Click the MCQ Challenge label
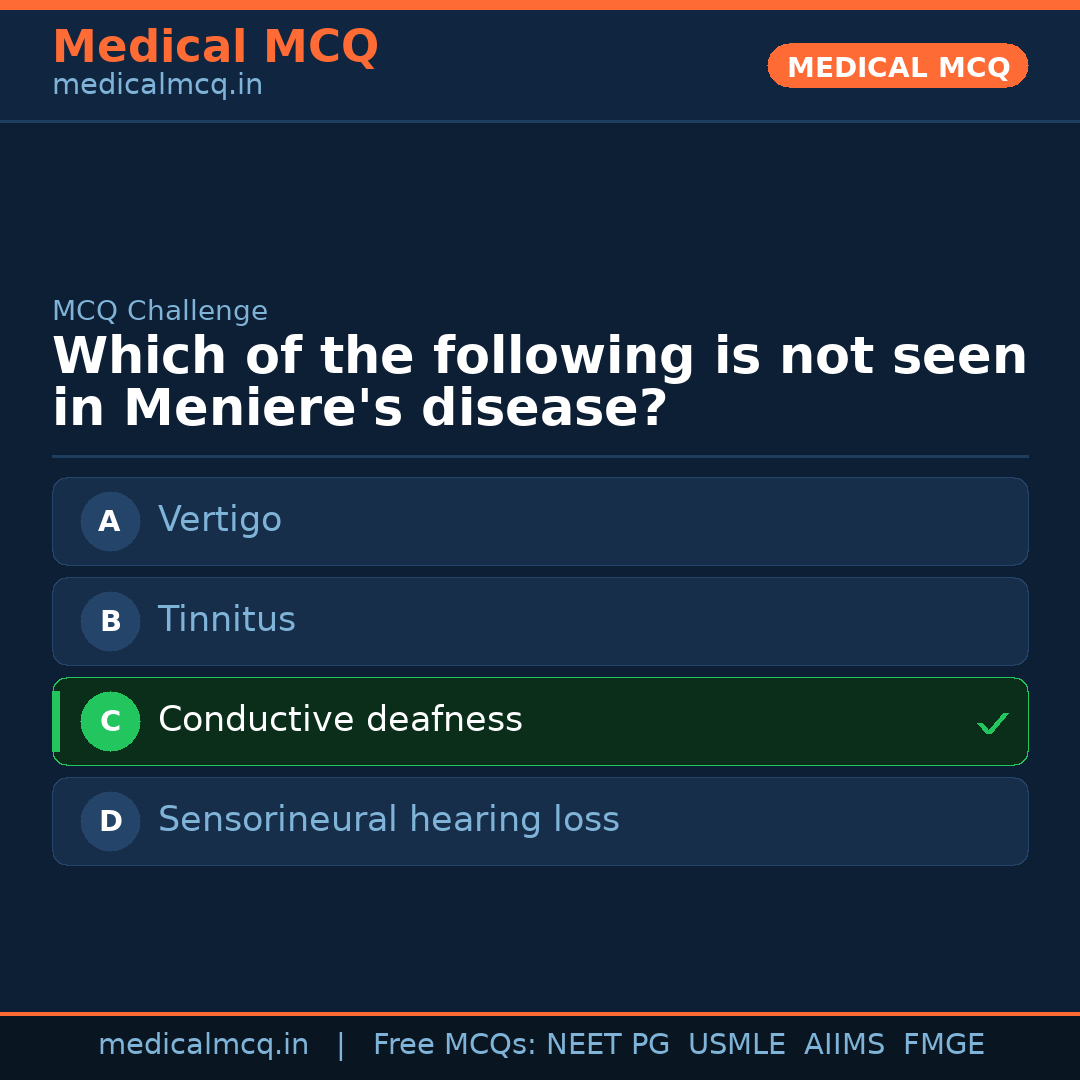The width and height of the screenshot is (1080, 1080). pyautogui.click(x=160, y=311)
